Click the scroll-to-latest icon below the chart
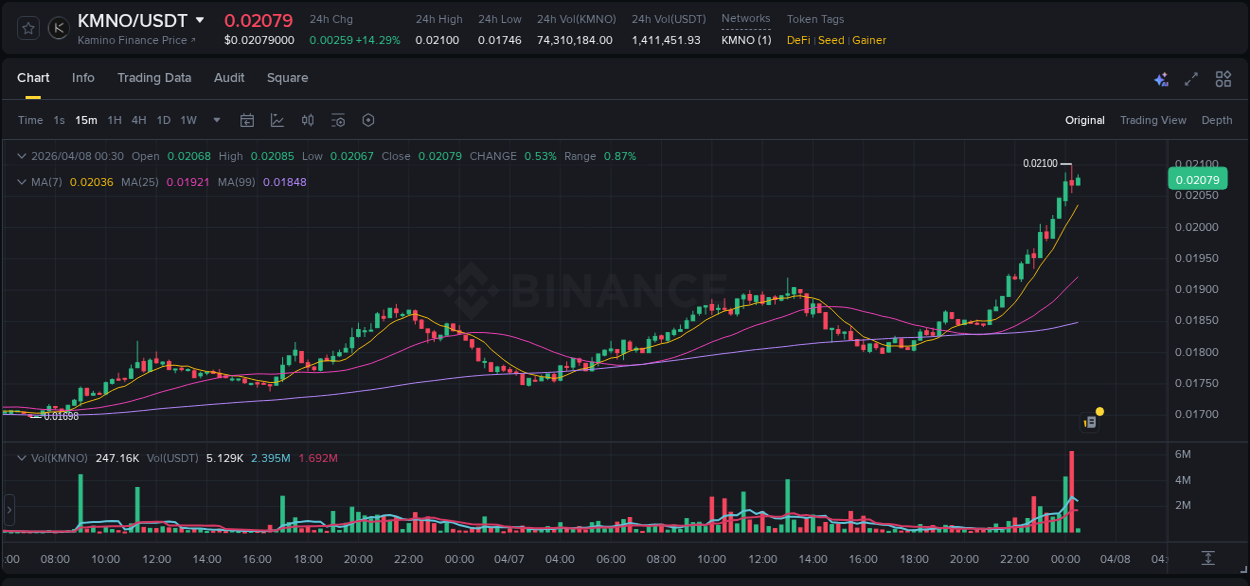This screenshot has width=1250, height=586. pos(1206,558)
